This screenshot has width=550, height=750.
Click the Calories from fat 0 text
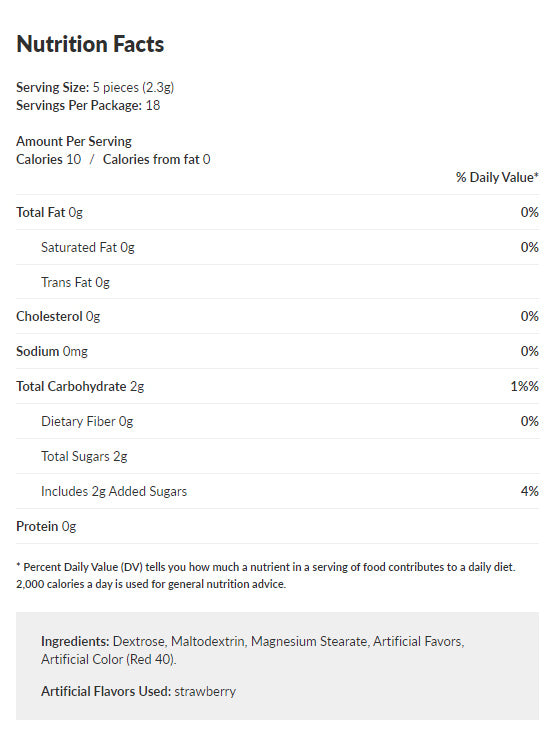point(156,159)
